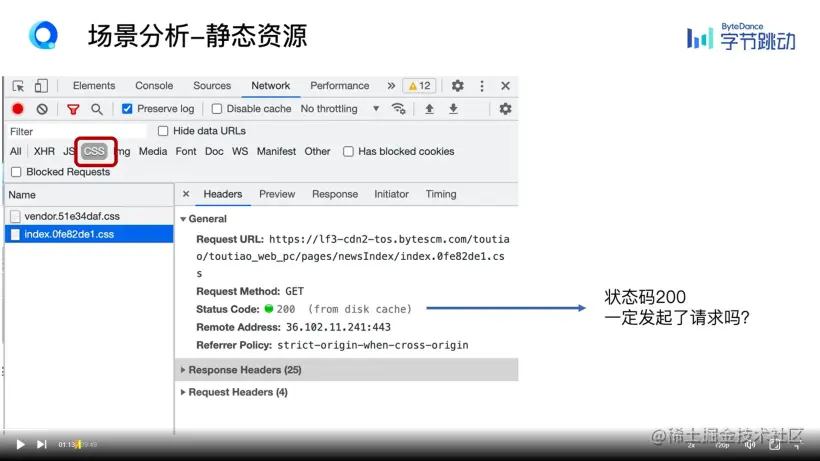
Task: Click the Name column header
Action: click(89, 195)
